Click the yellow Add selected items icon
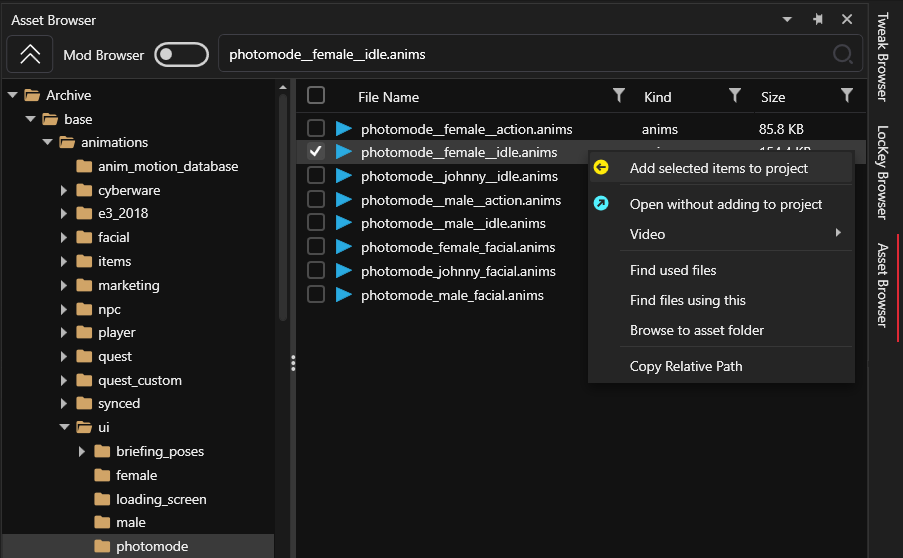The image size is (903, 558). [601, 168]
